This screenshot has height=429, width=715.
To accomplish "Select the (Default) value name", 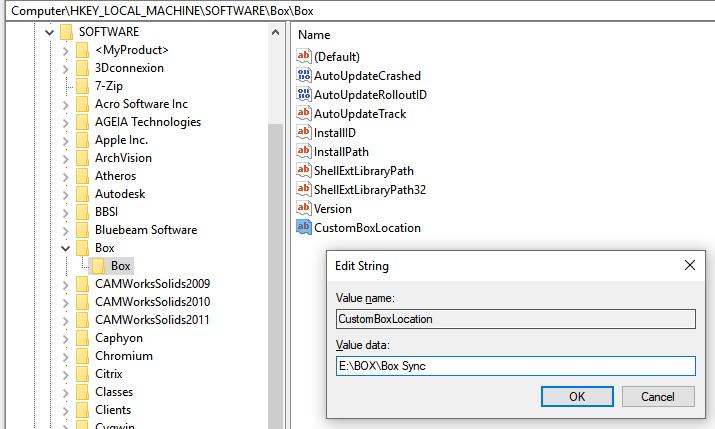I will [337, 57].
